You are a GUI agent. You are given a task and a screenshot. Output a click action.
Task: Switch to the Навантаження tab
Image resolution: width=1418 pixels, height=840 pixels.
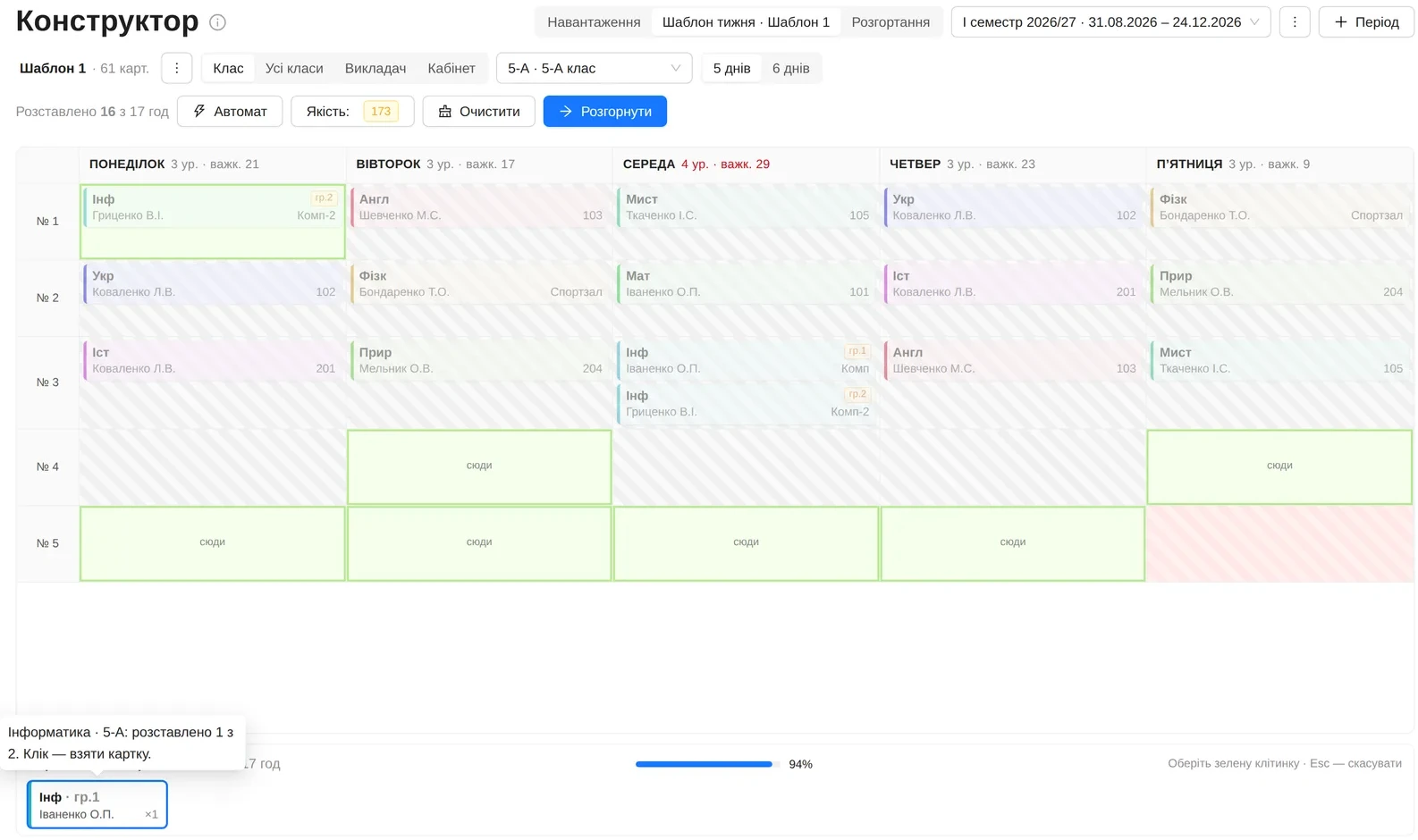click(x=594, y=22)
